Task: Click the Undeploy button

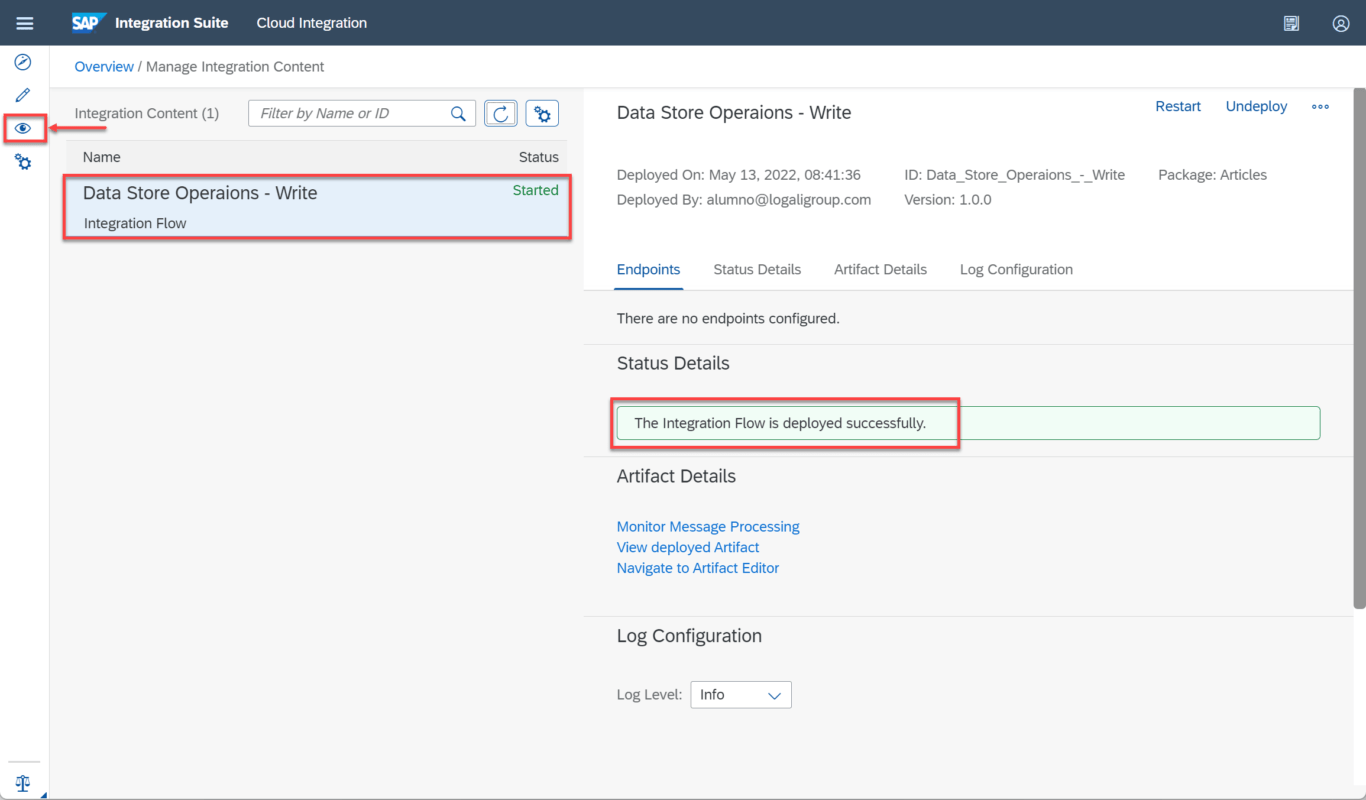Action: [1256, 106]
